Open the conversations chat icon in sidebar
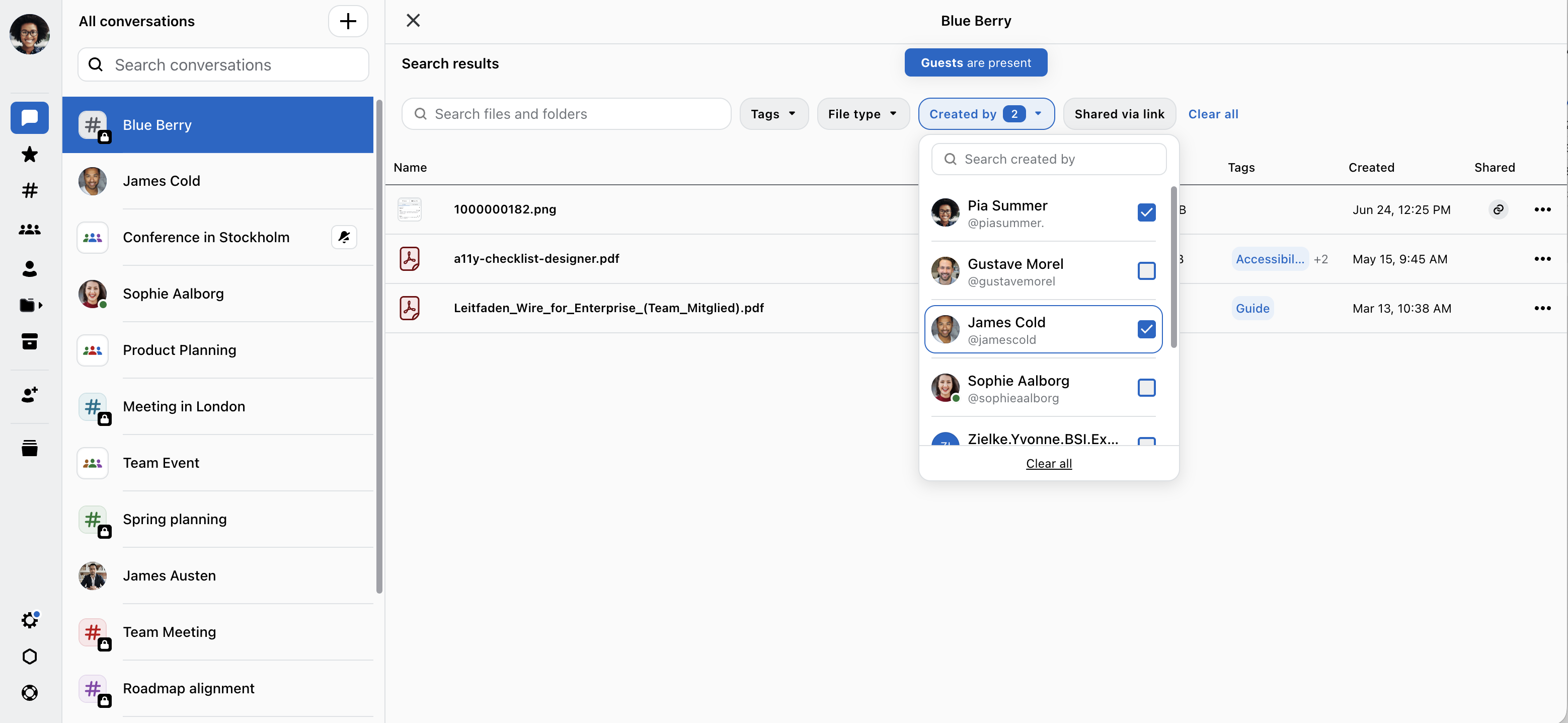Image resolution: width=1568 pixels, height=723 pixels. 29,117
